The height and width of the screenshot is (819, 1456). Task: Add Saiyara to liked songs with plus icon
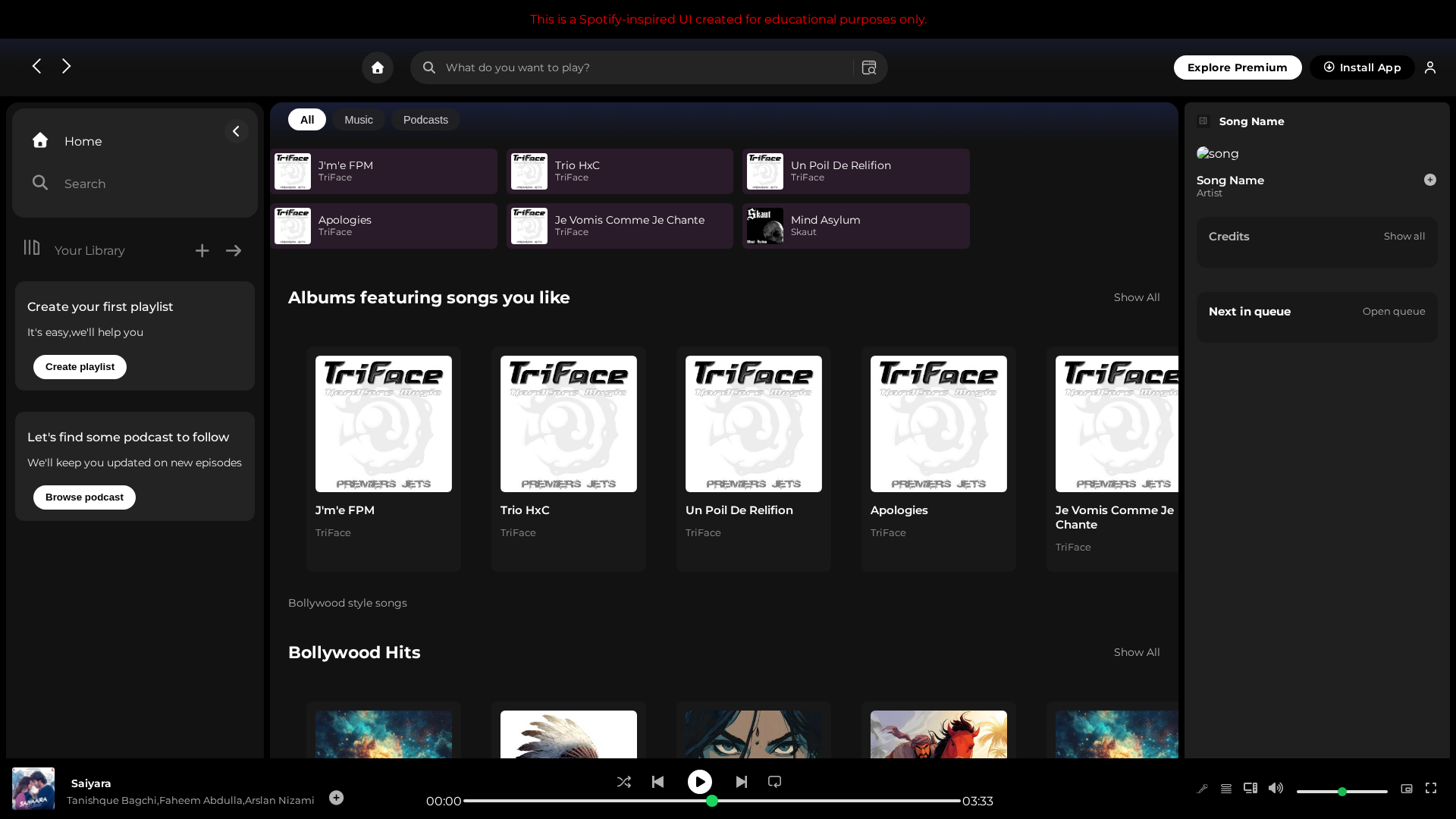(337, 798)
